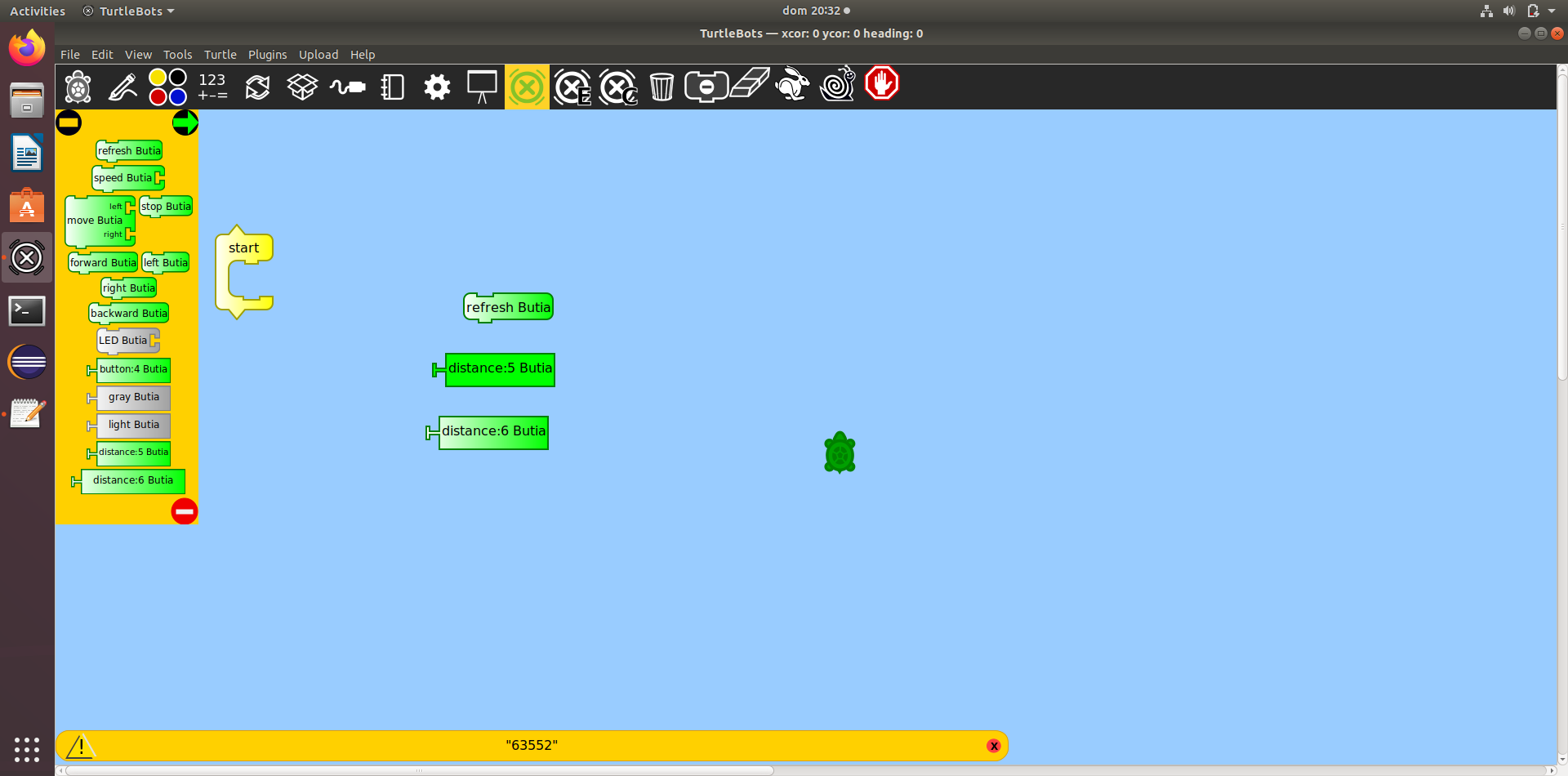
Task: Clean the canvas with the eraser icon
Action: tap(750, 83)
